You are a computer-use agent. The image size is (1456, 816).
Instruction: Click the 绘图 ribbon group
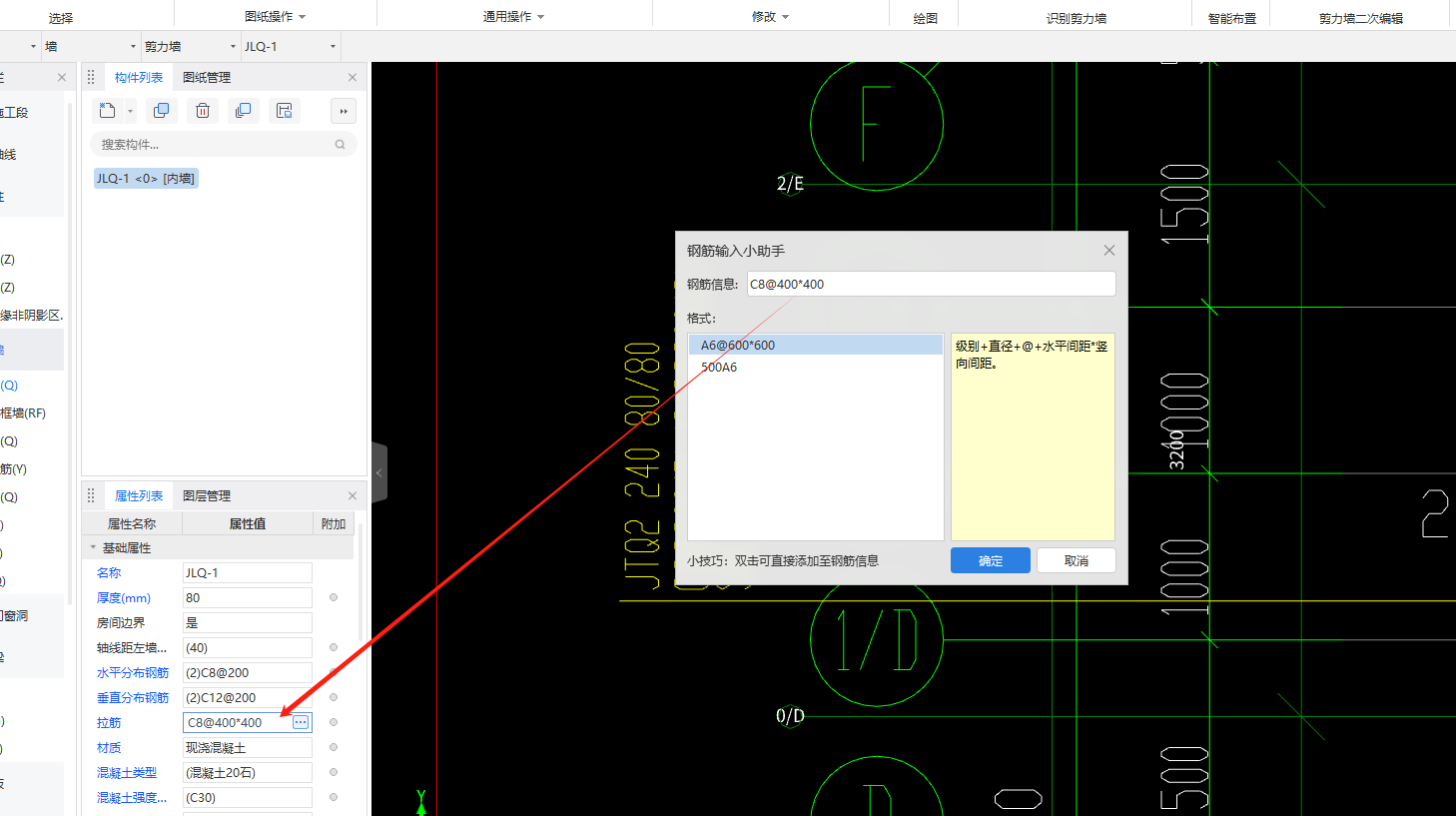pyautogui.click(x=926, y=18)
